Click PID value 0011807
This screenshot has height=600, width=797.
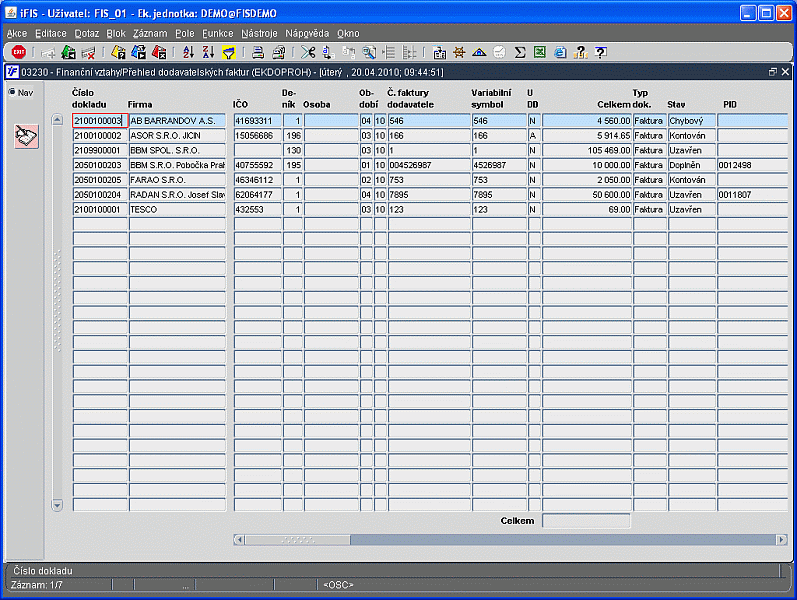coord(752,194)
